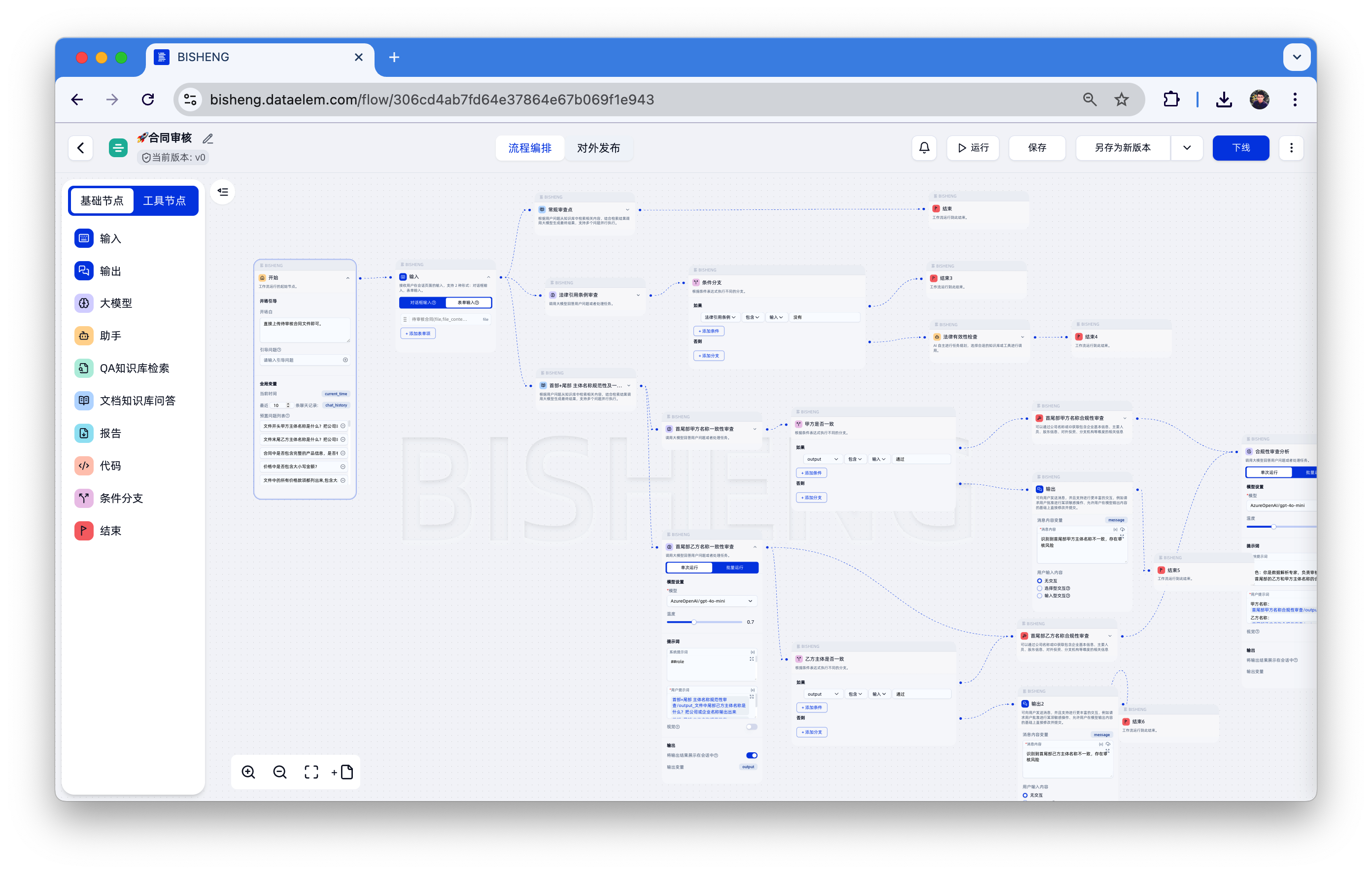Switch to the 对外发布 tab

(x=598, y=148)
